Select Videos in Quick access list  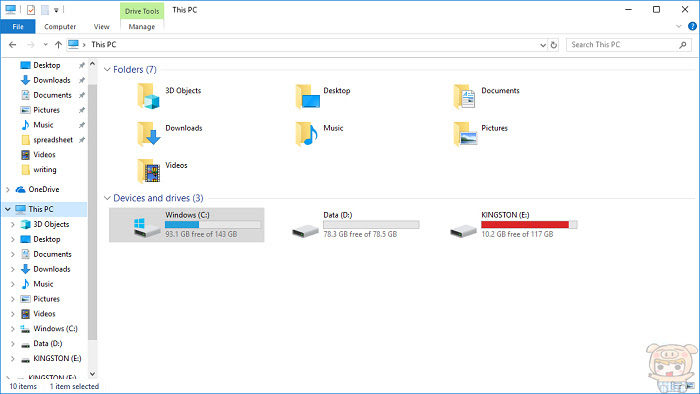coord(44,155)
